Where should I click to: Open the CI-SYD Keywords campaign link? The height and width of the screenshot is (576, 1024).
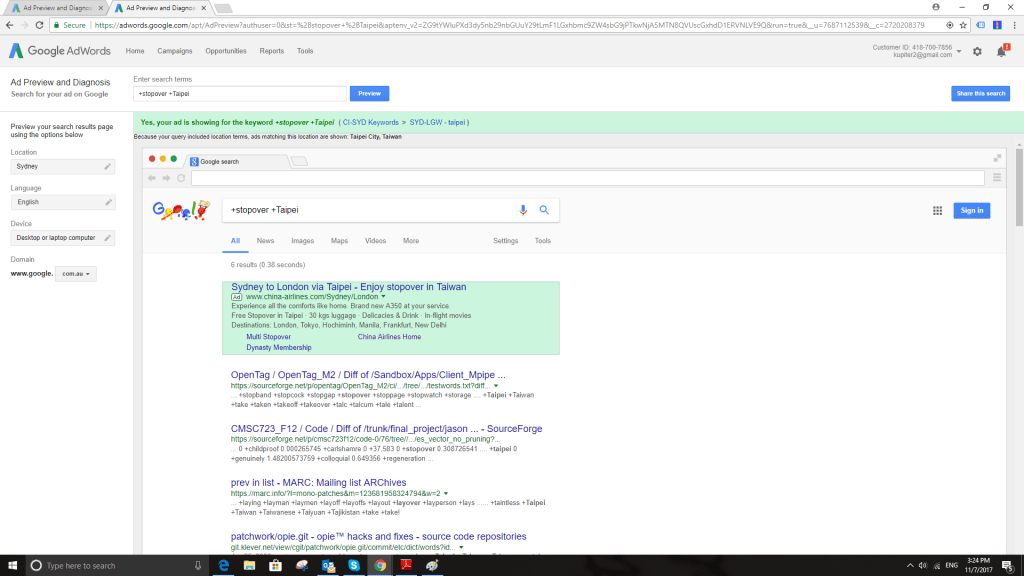click(x=370, y=123)
